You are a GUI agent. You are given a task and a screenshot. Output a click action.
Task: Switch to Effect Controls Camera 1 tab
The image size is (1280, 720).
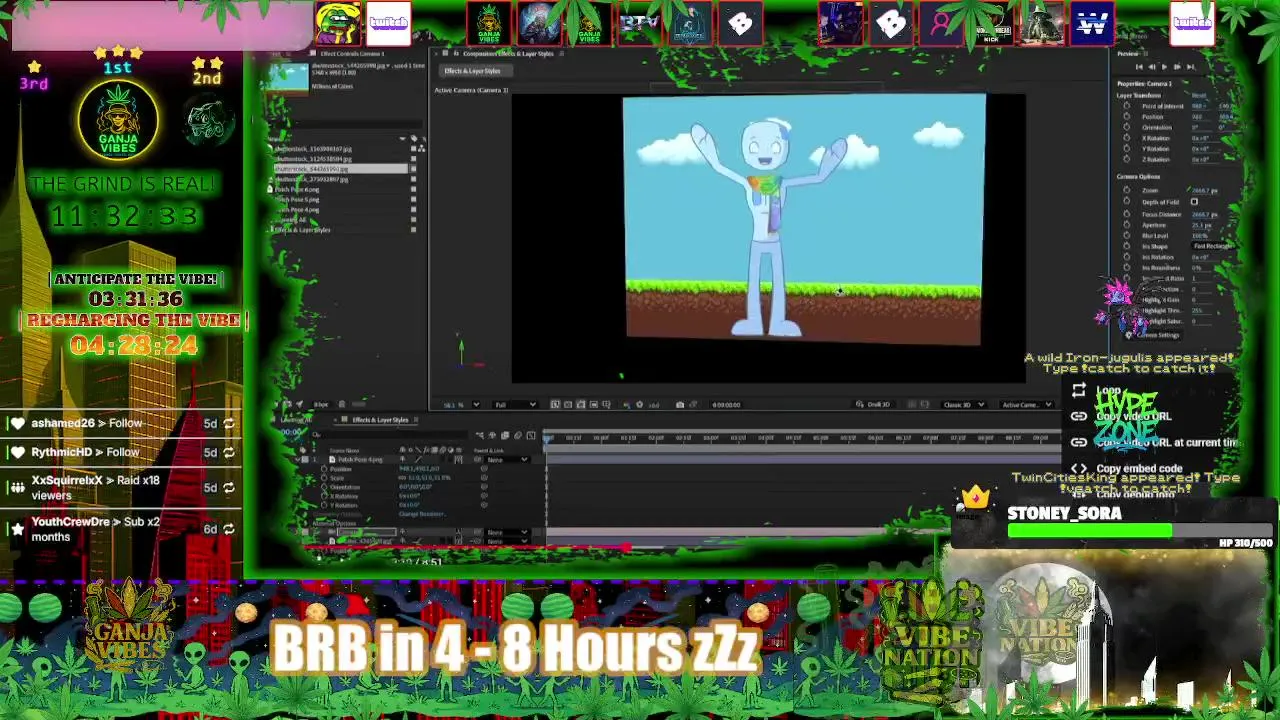(x=353, y=54)
